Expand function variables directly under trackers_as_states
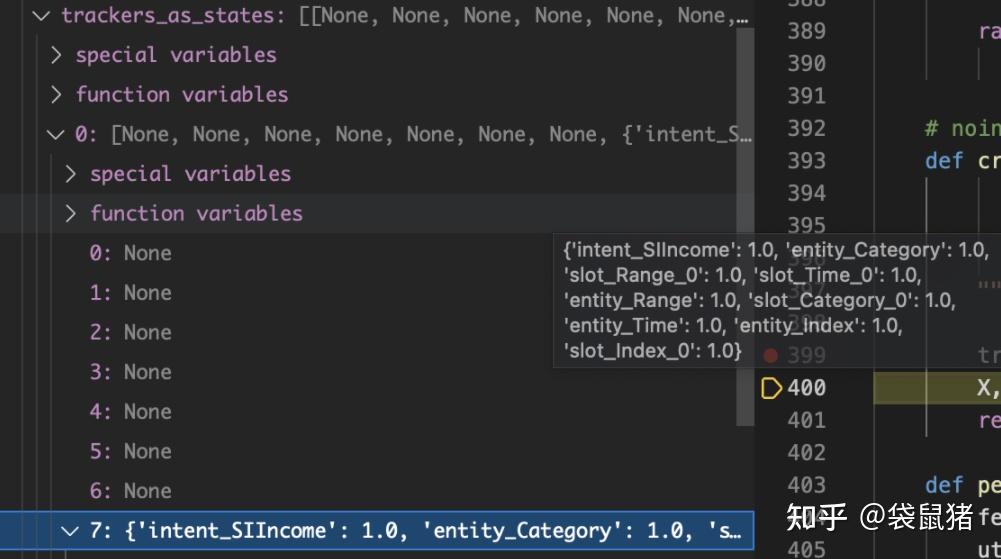Screen dimensions: 1001x559 [x=56, y=95]
